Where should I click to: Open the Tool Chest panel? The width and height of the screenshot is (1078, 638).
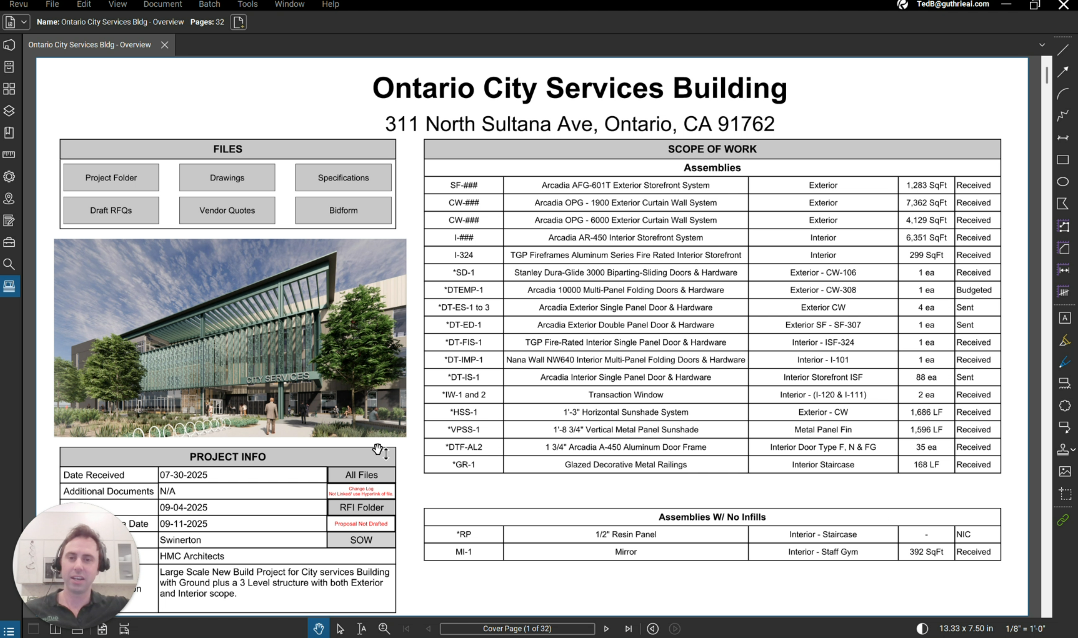[9, 242]
